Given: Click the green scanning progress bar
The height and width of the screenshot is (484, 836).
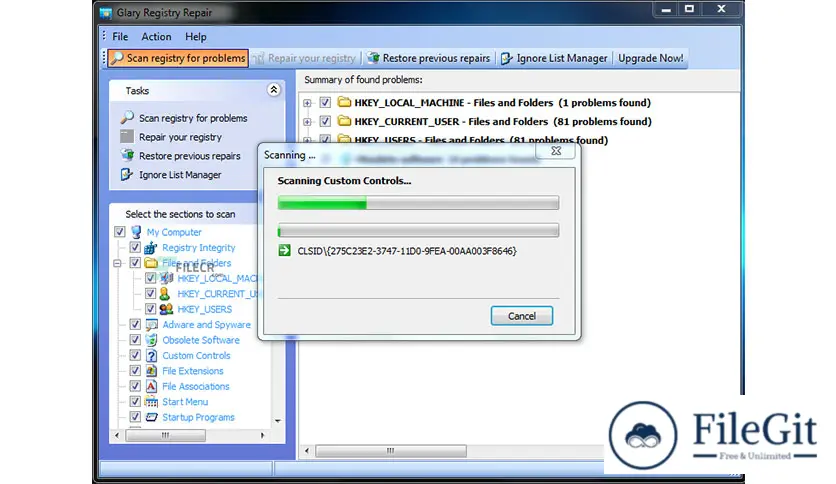Looking at the screenshot, I should click(x=418, y=203).
